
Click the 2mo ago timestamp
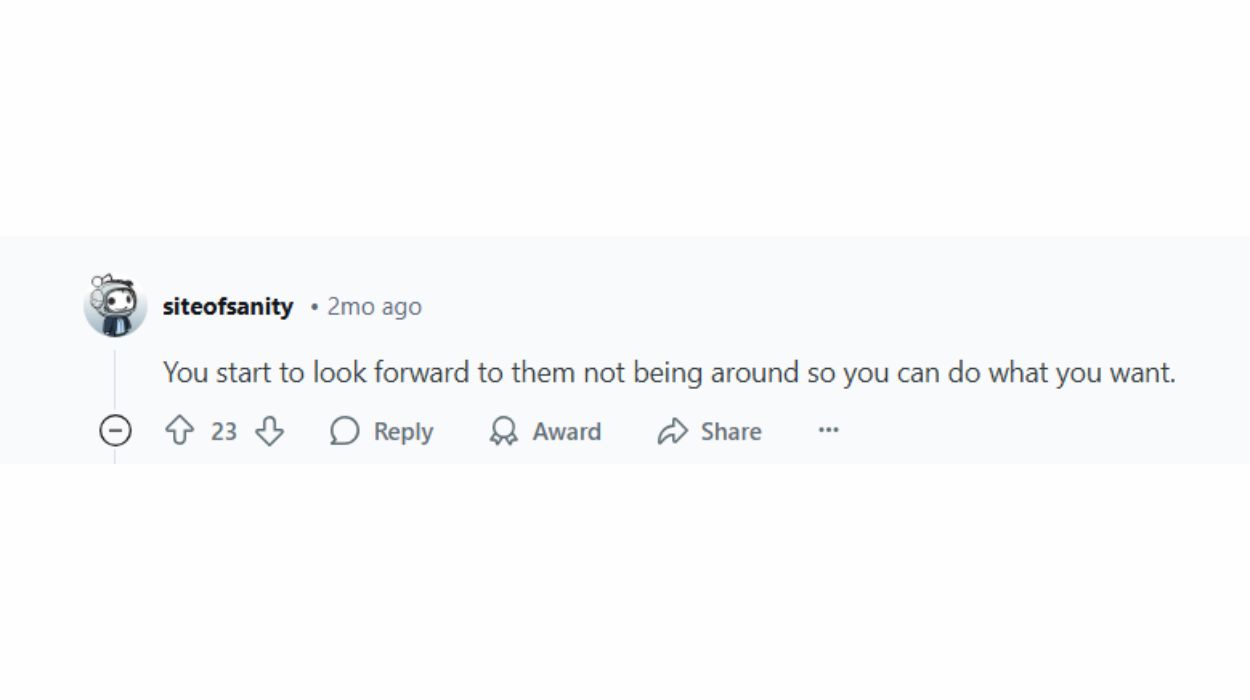pos(374,306)
